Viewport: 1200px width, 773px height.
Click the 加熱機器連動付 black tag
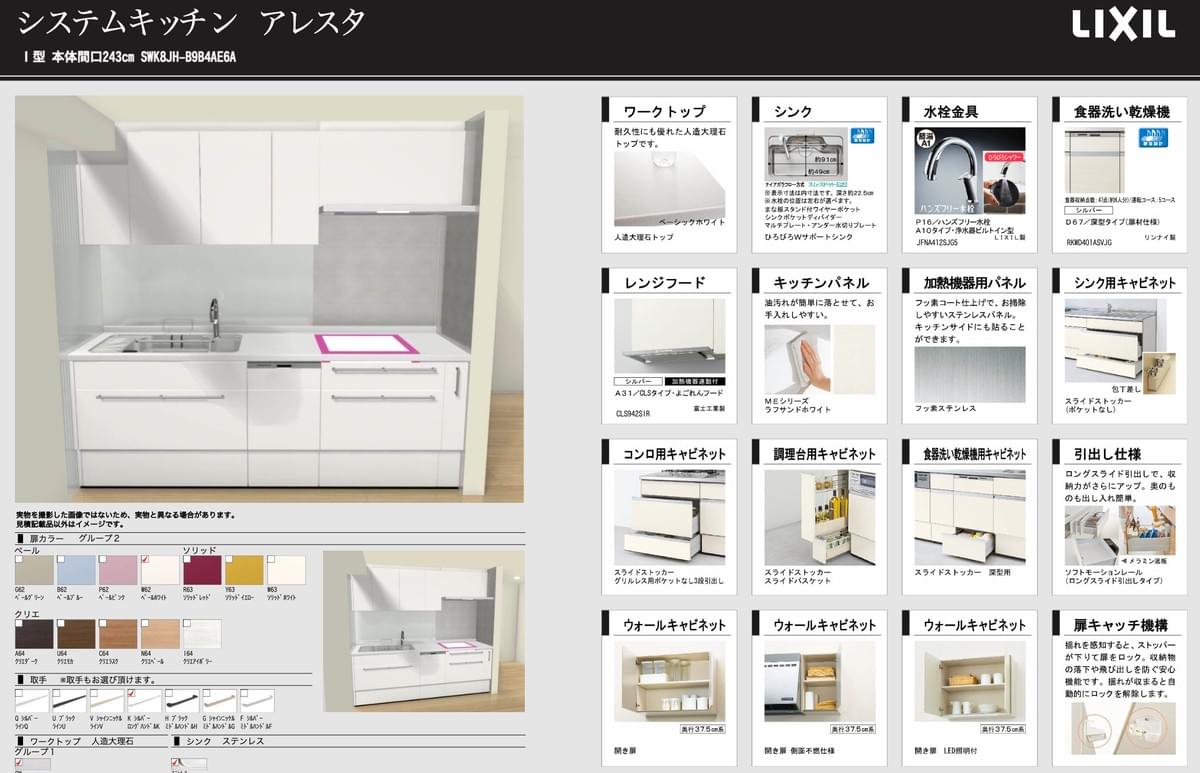[694, 381]
